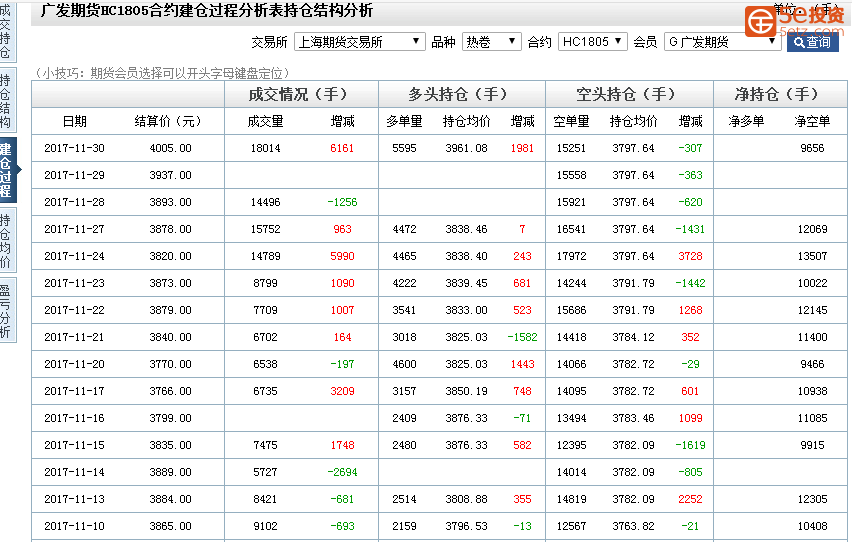The image size is (852, 542).
Task: Click the 净持仓（手） group header
Action: click(780, 94)
